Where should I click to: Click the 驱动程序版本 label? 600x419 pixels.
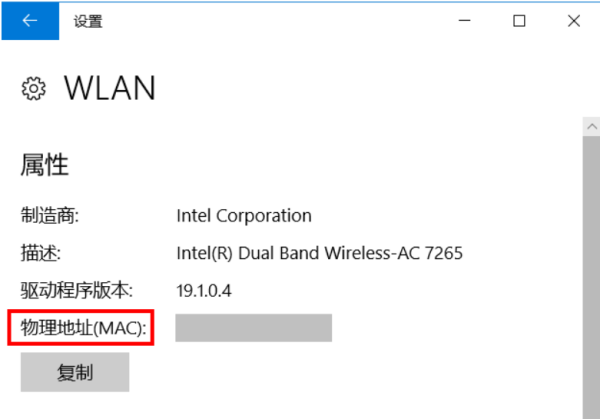point(76,291)
